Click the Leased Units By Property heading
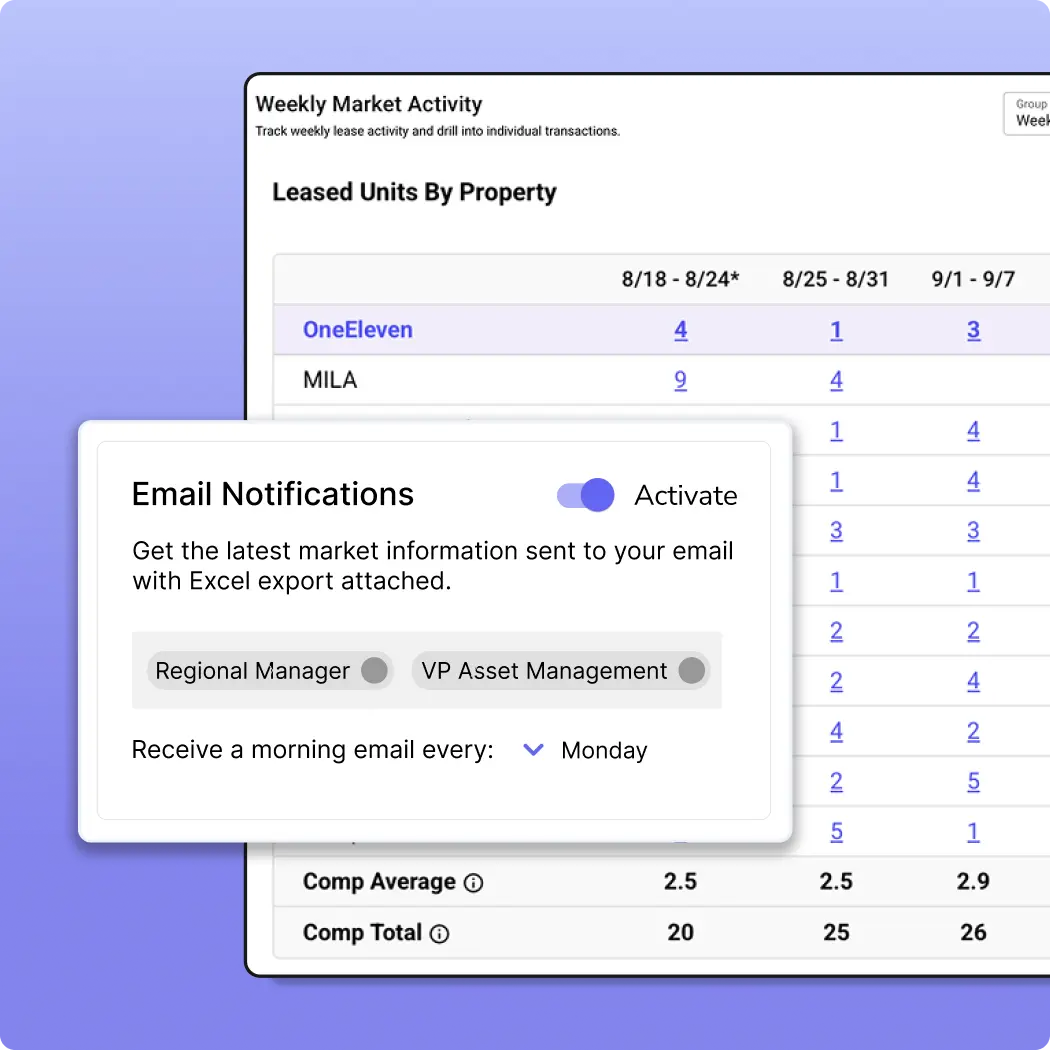The image size is (1050, 1050). [414, 192]
